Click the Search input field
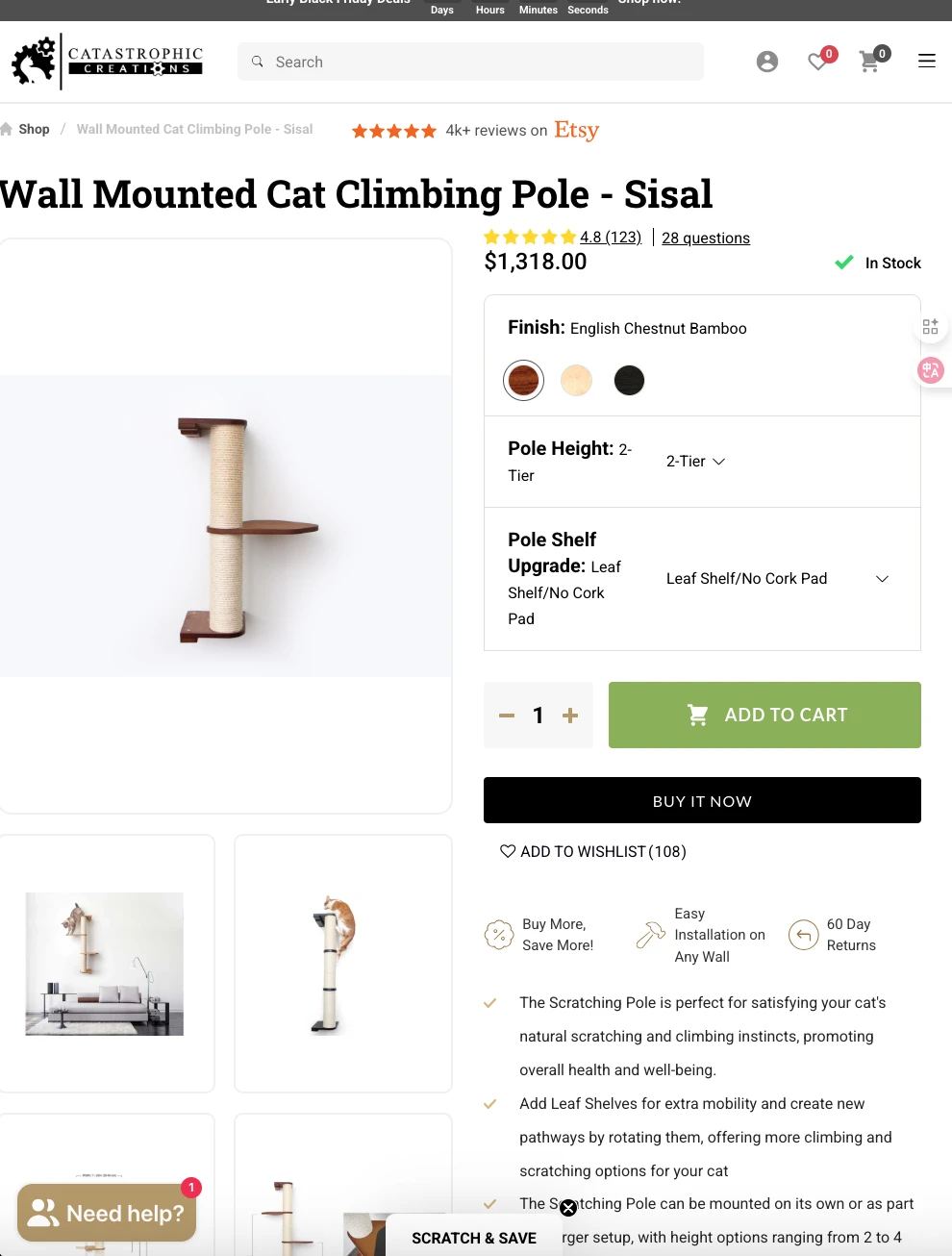Image resolution: width=952 pixels, height=1256 pixels. click(471, 62)
